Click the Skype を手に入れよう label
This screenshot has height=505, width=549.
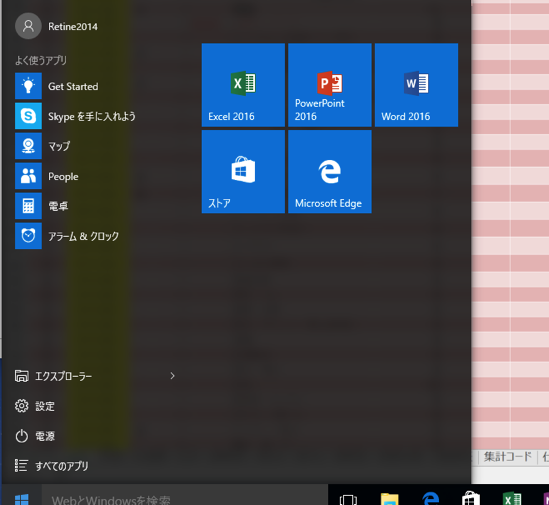[92, 116]
